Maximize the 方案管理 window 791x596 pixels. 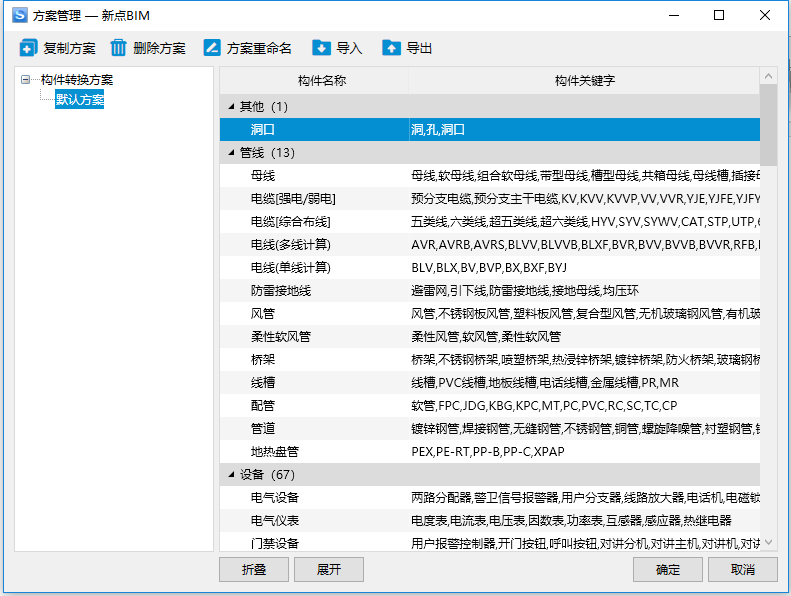[x=719, y=15]
